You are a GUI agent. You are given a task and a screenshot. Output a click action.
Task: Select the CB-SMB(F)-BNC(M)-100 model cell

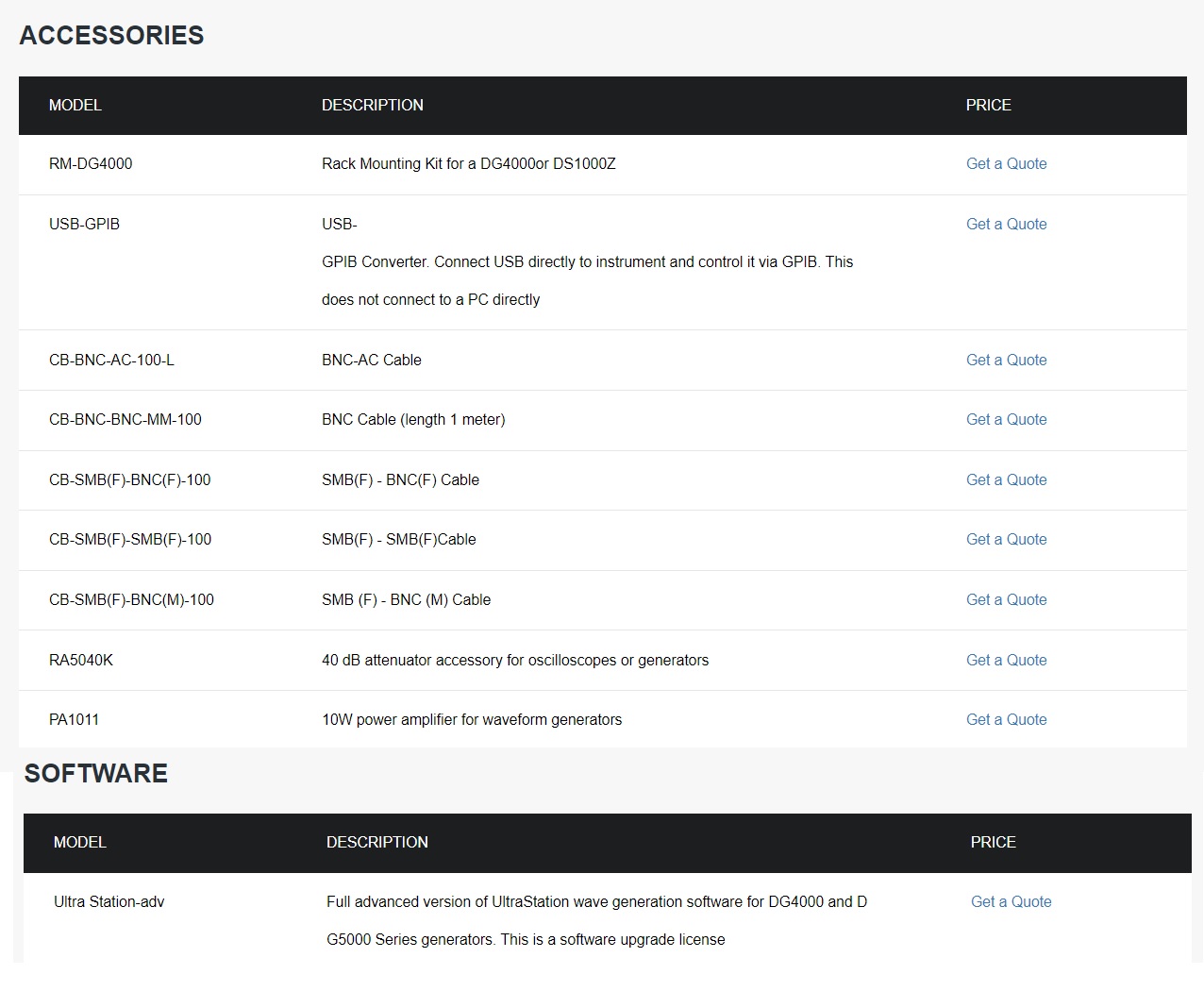pyautogui.click(x=131, y=599)
